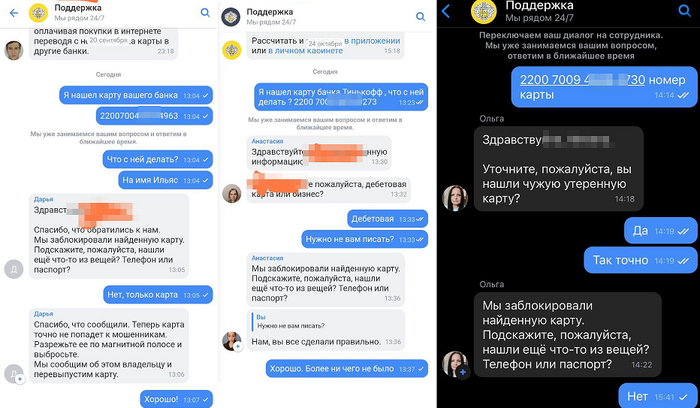Tap the back arrow in the left chat
The width and height of the screenshot is (700, 408).
tap(14, 13)
